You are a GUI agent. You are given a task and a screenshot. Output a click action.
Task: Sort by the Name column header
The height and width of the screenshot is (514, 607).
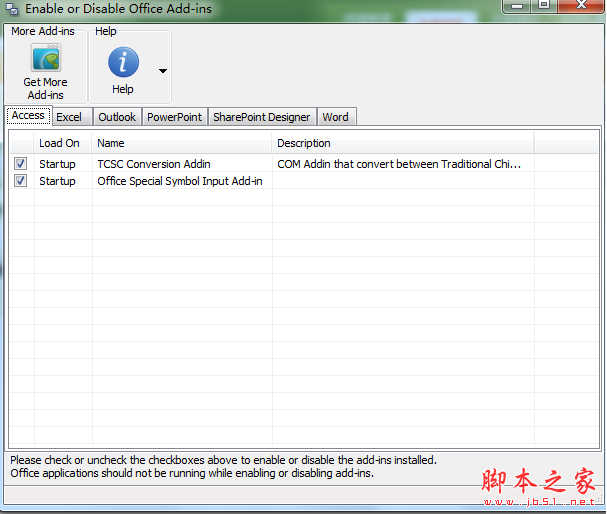point(182,143)
